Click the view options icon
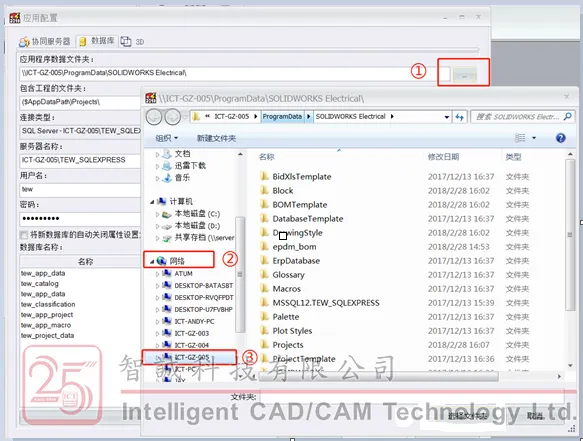Image resolution: width=583 pixels, height=441 pixels. 521,138
